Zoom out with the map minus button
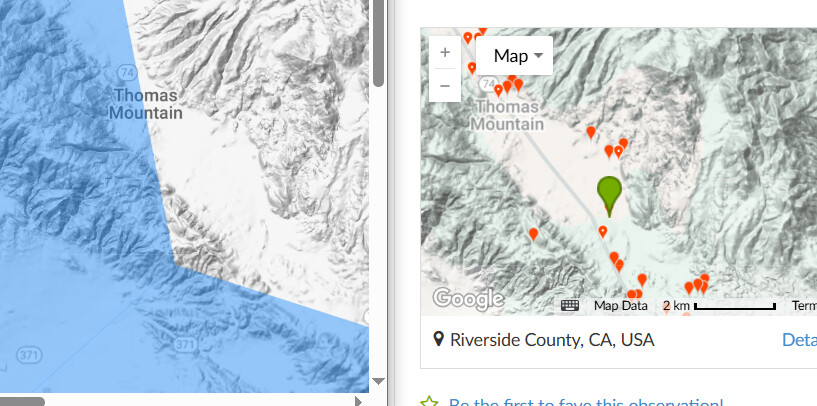 pyautogui.click(x=444, y=85)
